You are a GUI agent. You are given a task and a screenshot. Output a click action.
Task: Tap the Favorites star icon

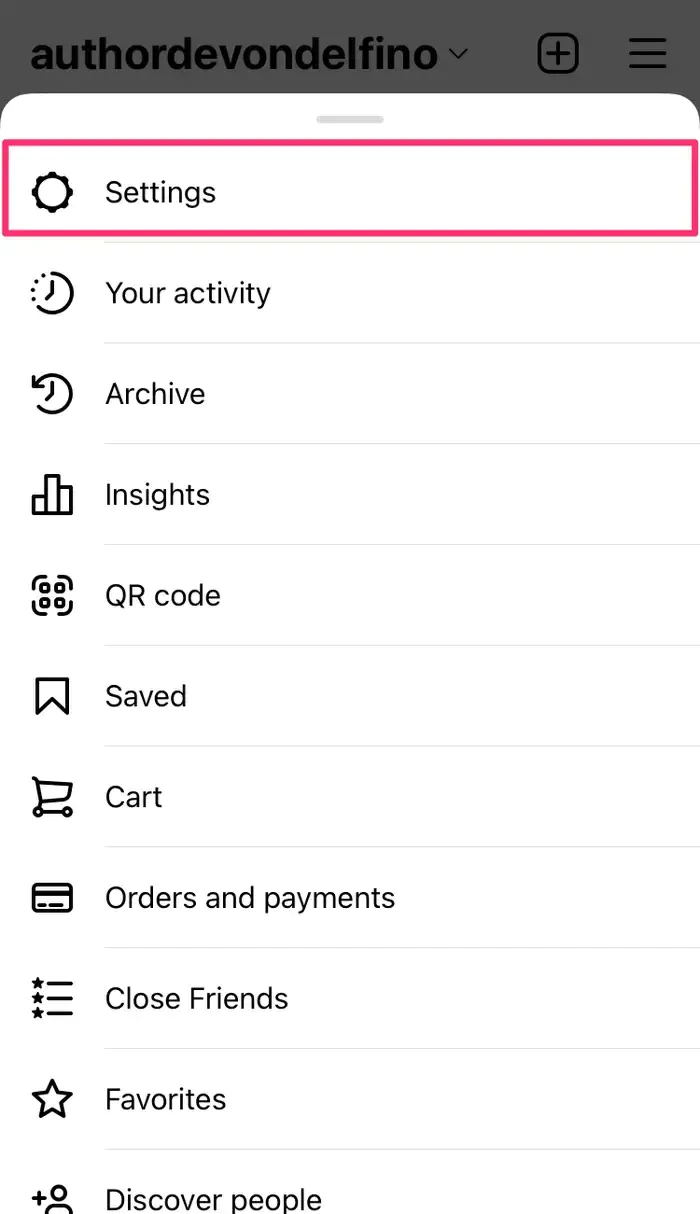click(52, 1099)
